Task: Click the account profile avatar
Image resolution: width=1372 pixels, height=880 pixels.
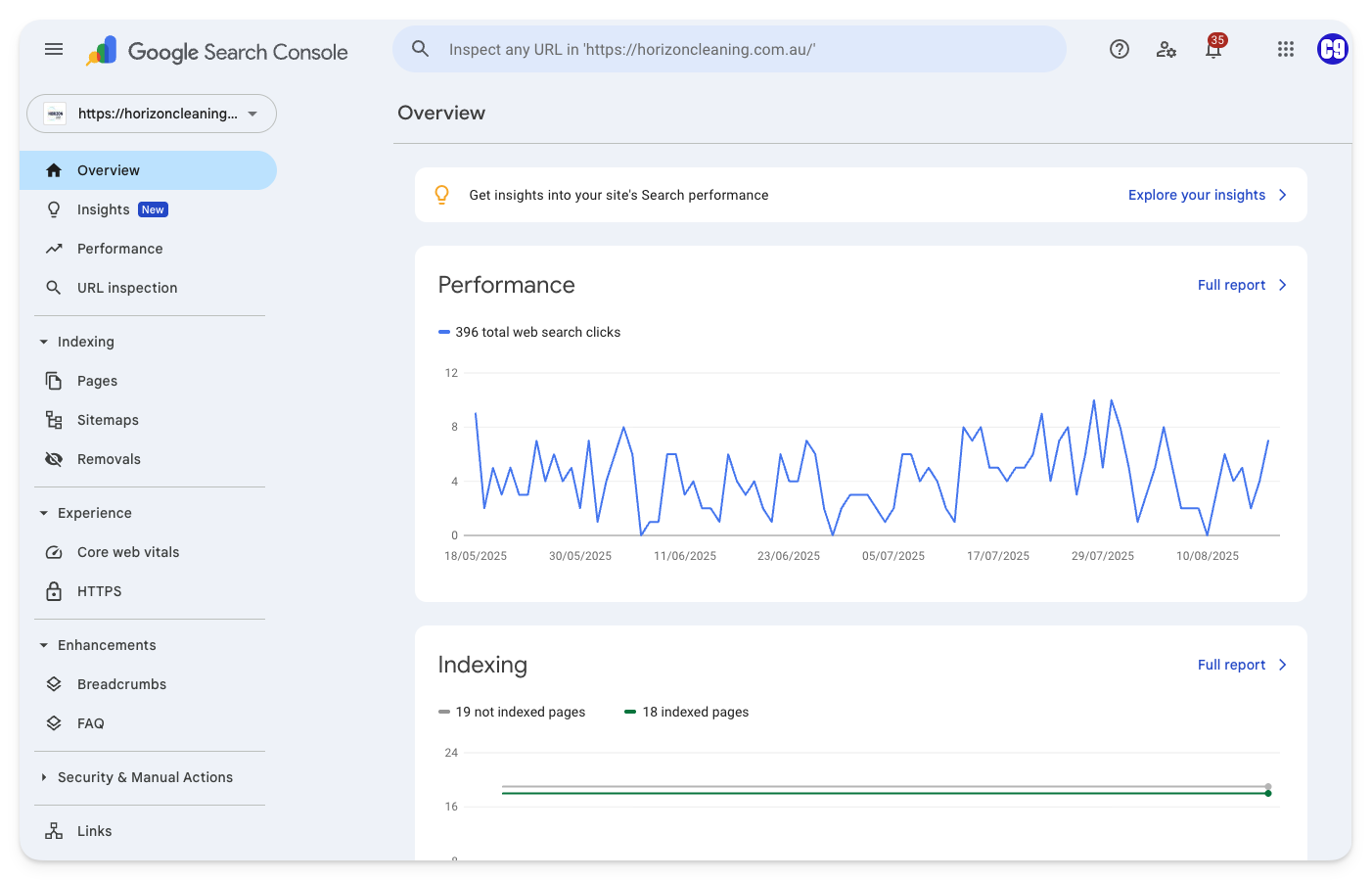Action: [1332, 49]
